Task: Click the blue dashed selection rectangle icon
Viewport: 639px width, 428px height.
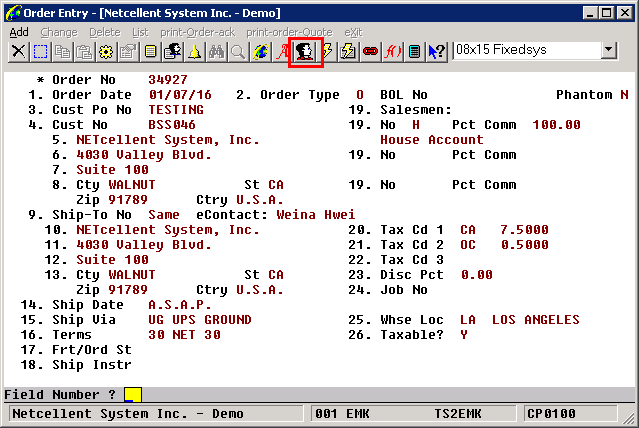Action: coord(40,52)
